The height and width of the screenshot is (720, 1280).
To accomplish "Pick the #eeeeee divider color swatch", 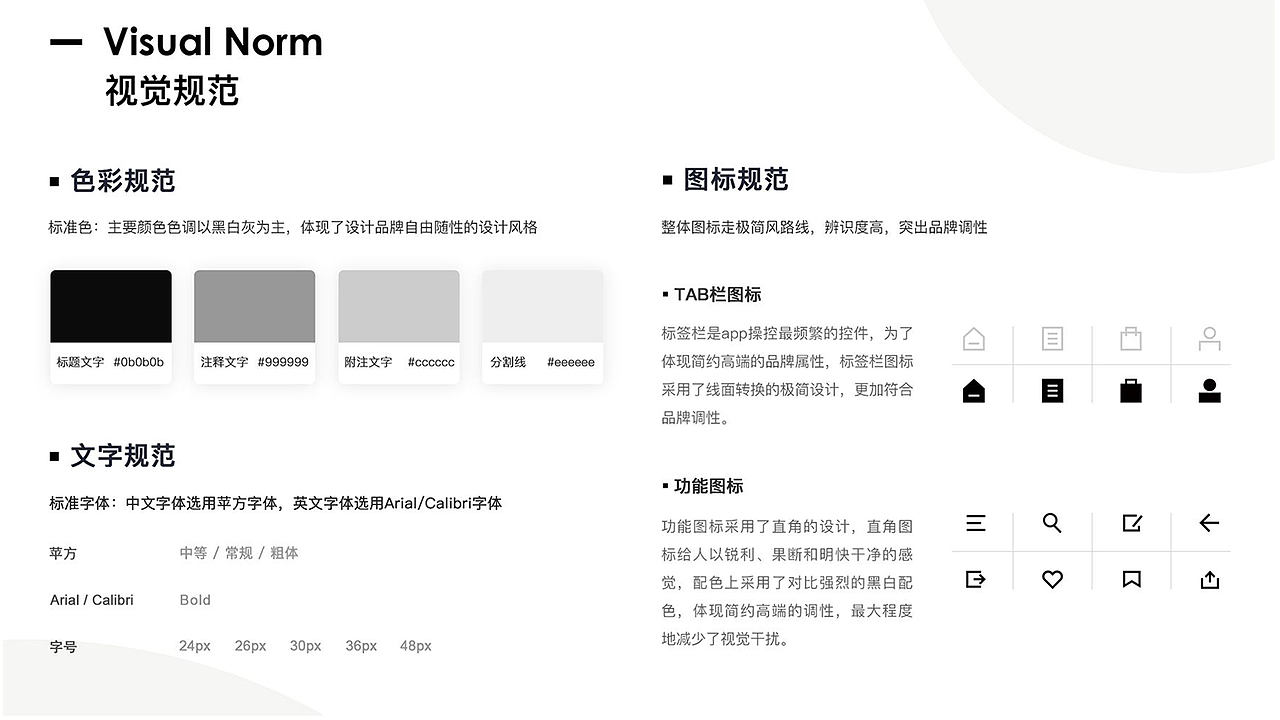I will click(543, 306).
